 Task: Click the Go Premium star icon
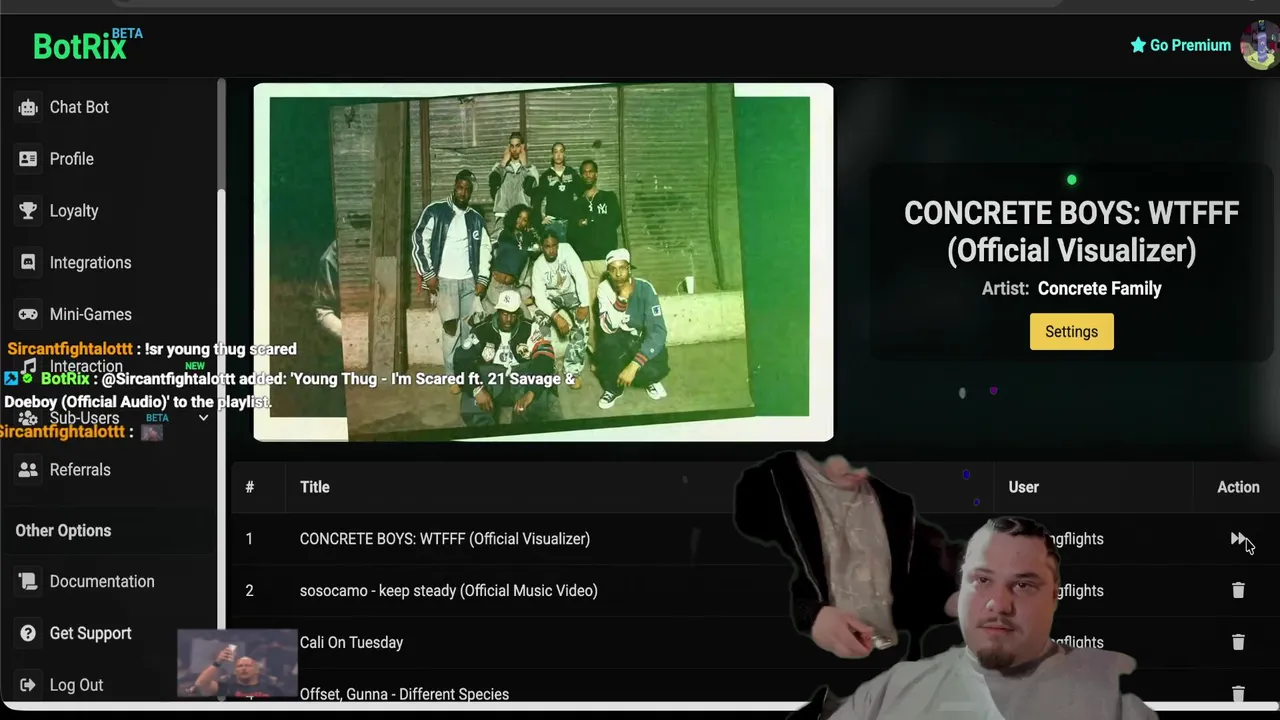click(1138, 44)
